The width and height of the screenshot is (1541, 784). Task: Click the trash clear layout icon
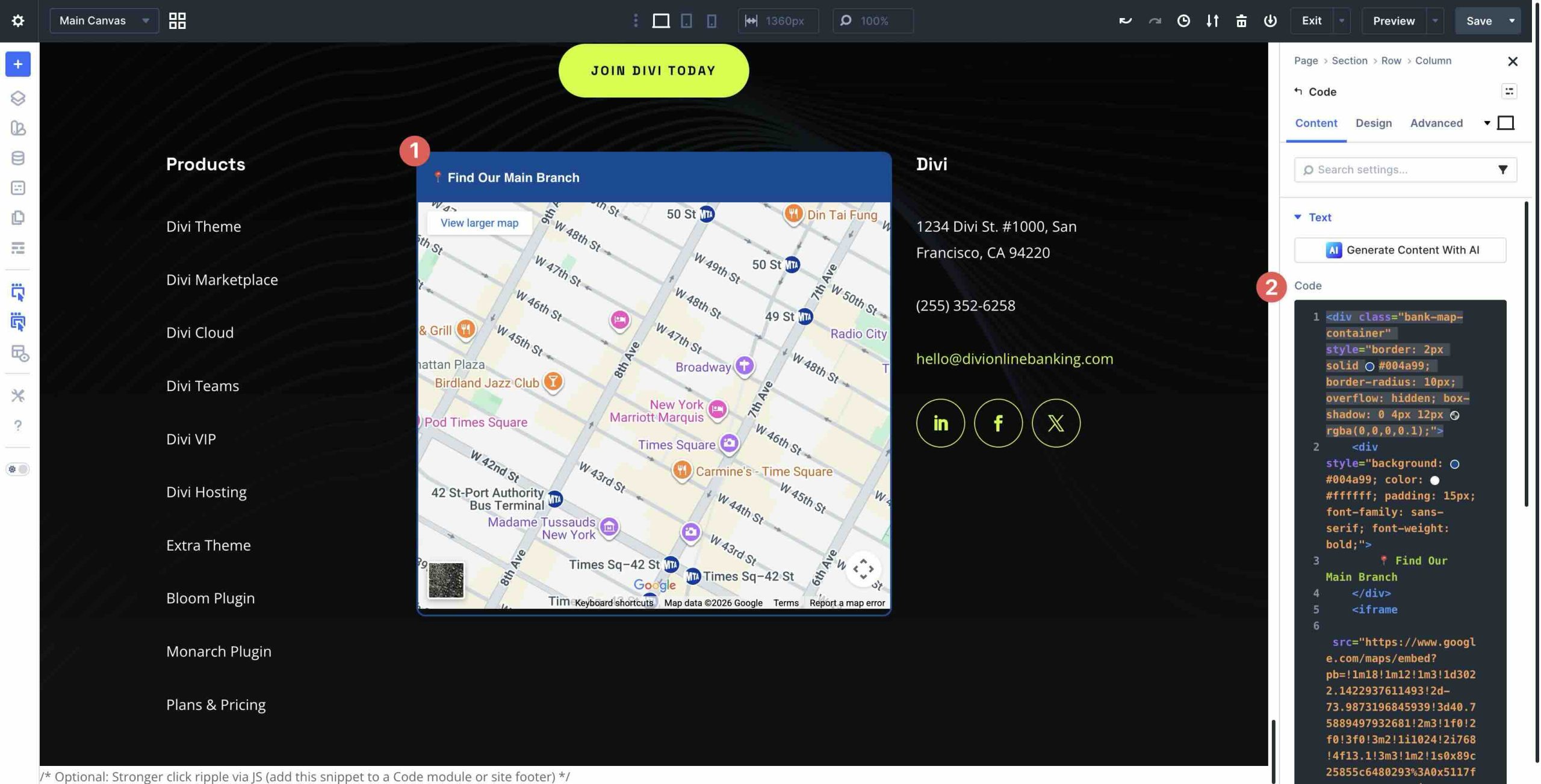click(1241, 20)
